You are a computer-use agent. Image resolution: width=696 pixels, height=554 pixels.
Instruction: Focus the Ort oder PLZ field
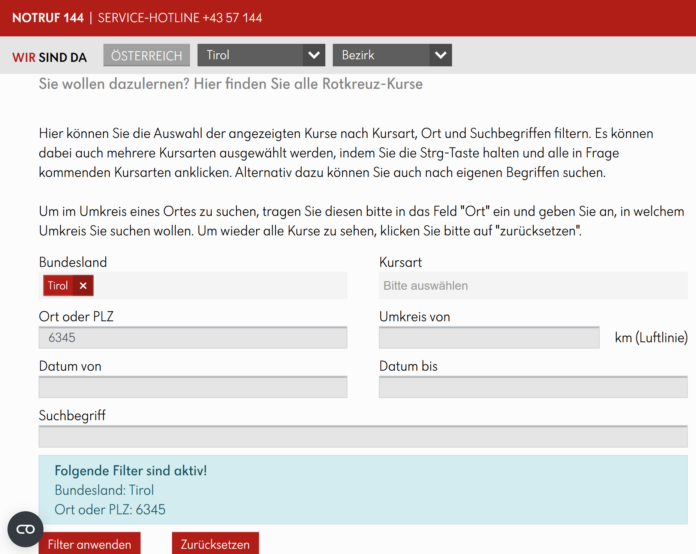(192, 338)
